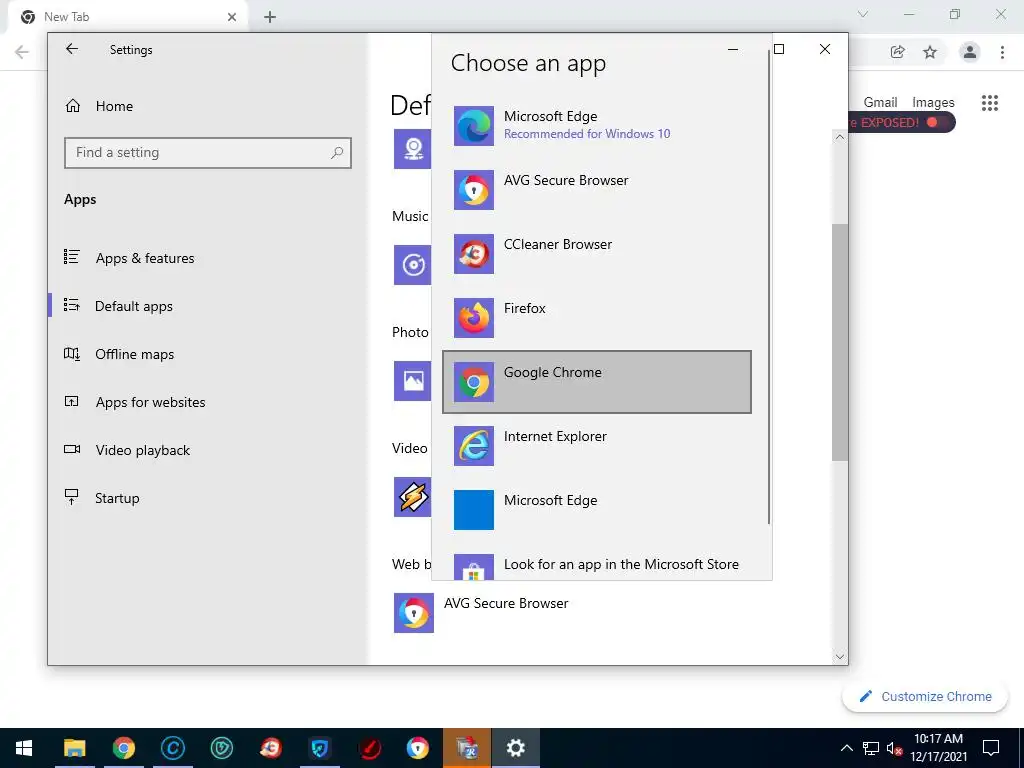Click current Web browser AVG Secure Browser

(x=481, y=613)
